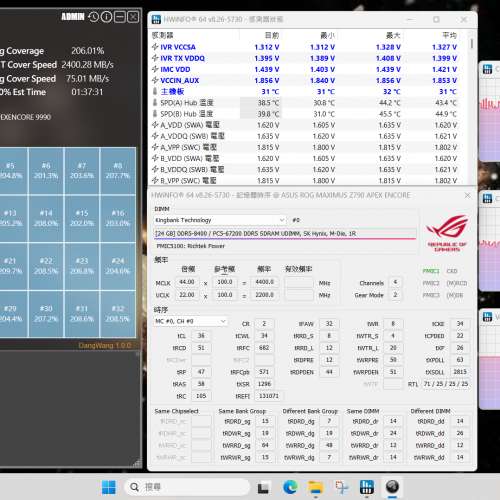Click the voltage icon of B_VPP (SWC) row
The height and width of the screenshot is (500, 500).
[155, 180]
